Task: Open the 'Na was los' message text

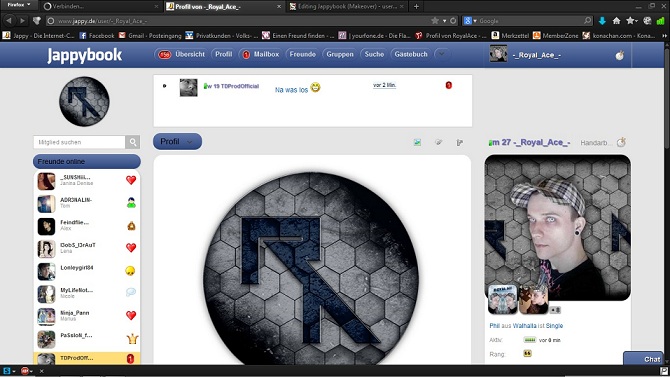Action: click(291, 90)
